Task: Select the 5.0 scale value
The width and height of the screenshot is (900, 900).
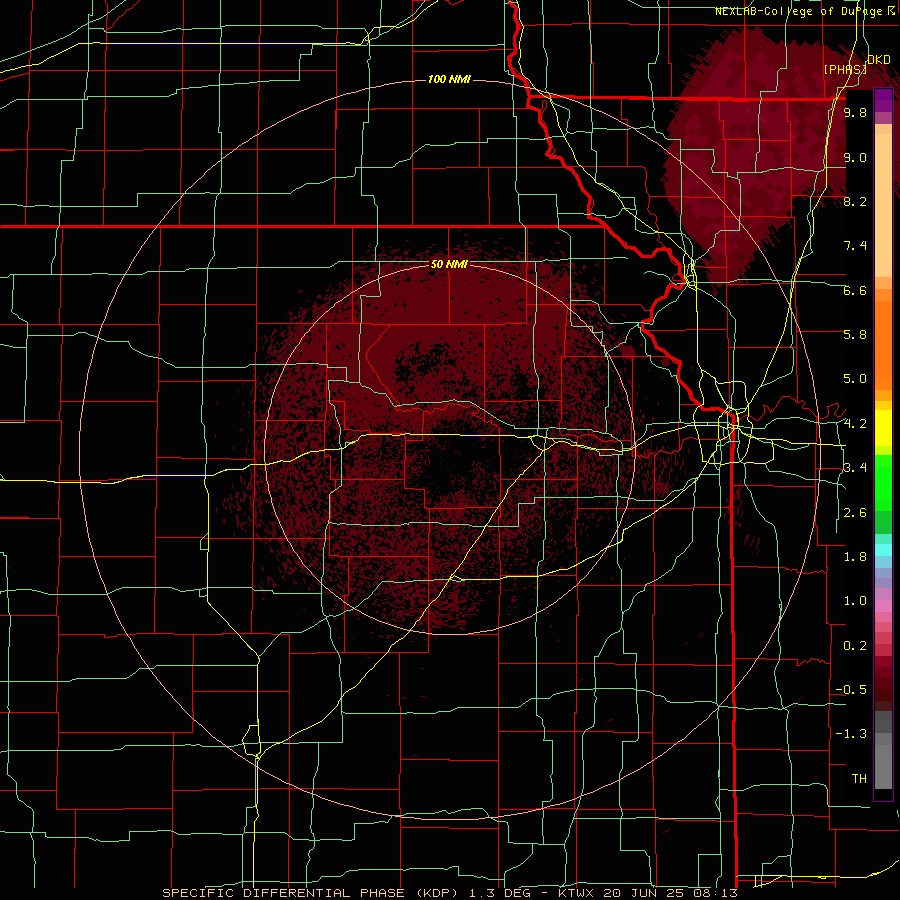Action: [x=855, y=379]
